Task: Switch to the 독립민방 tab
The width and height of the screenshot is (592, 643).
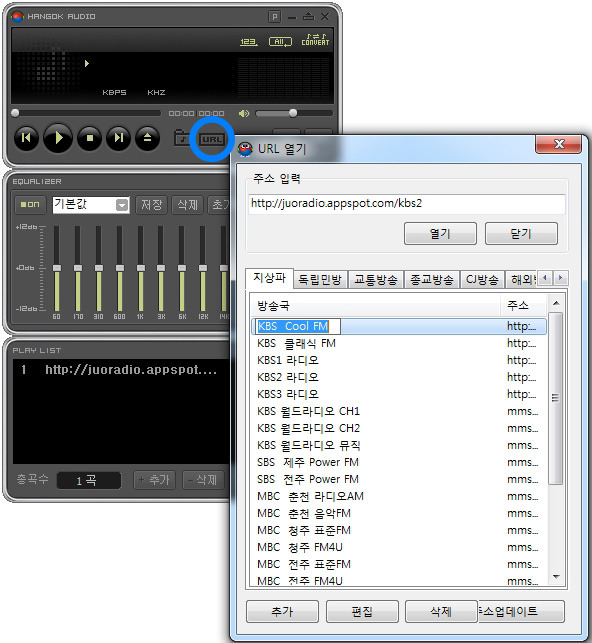Action: click(320, 280)
